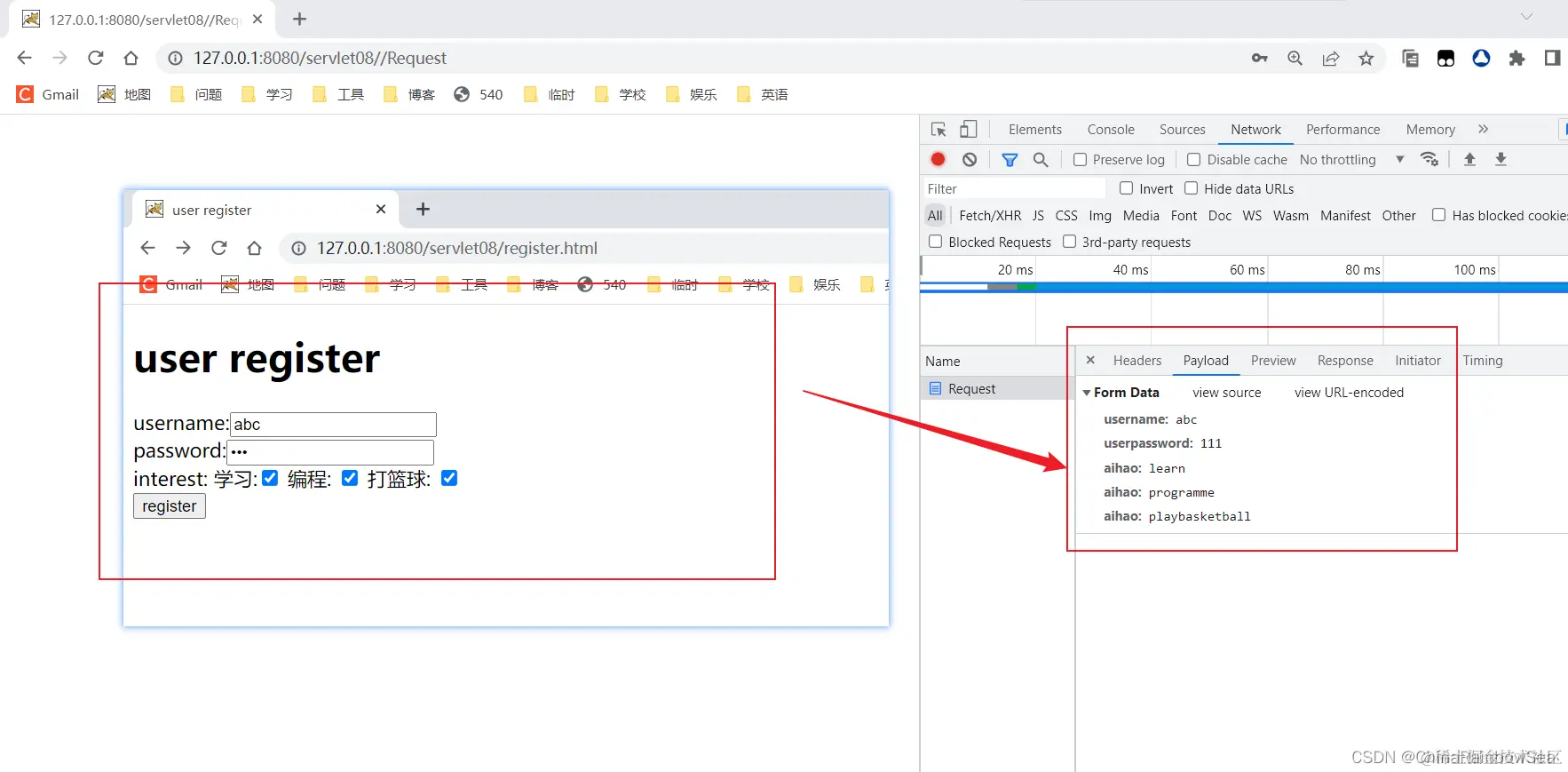Open the Gmail bookmark
The height and width of the screenshot is (772, 1568).
pos(48,94)
